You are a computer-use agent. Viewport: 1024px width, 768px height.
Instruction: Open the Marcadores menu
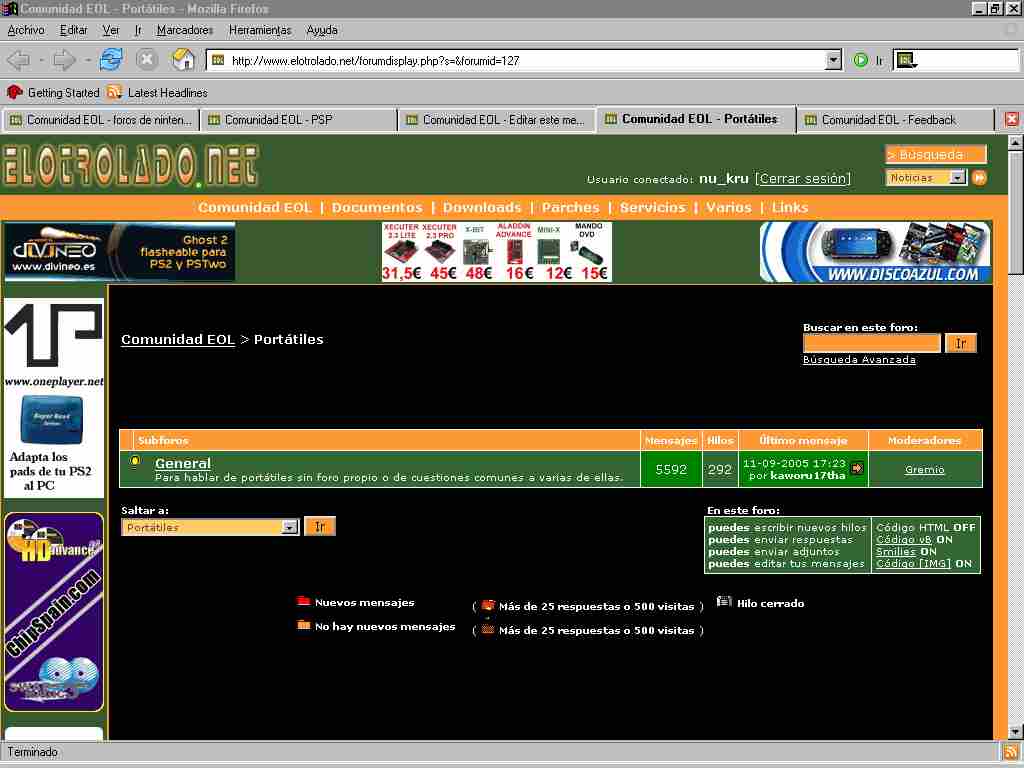tap(185, 30)
